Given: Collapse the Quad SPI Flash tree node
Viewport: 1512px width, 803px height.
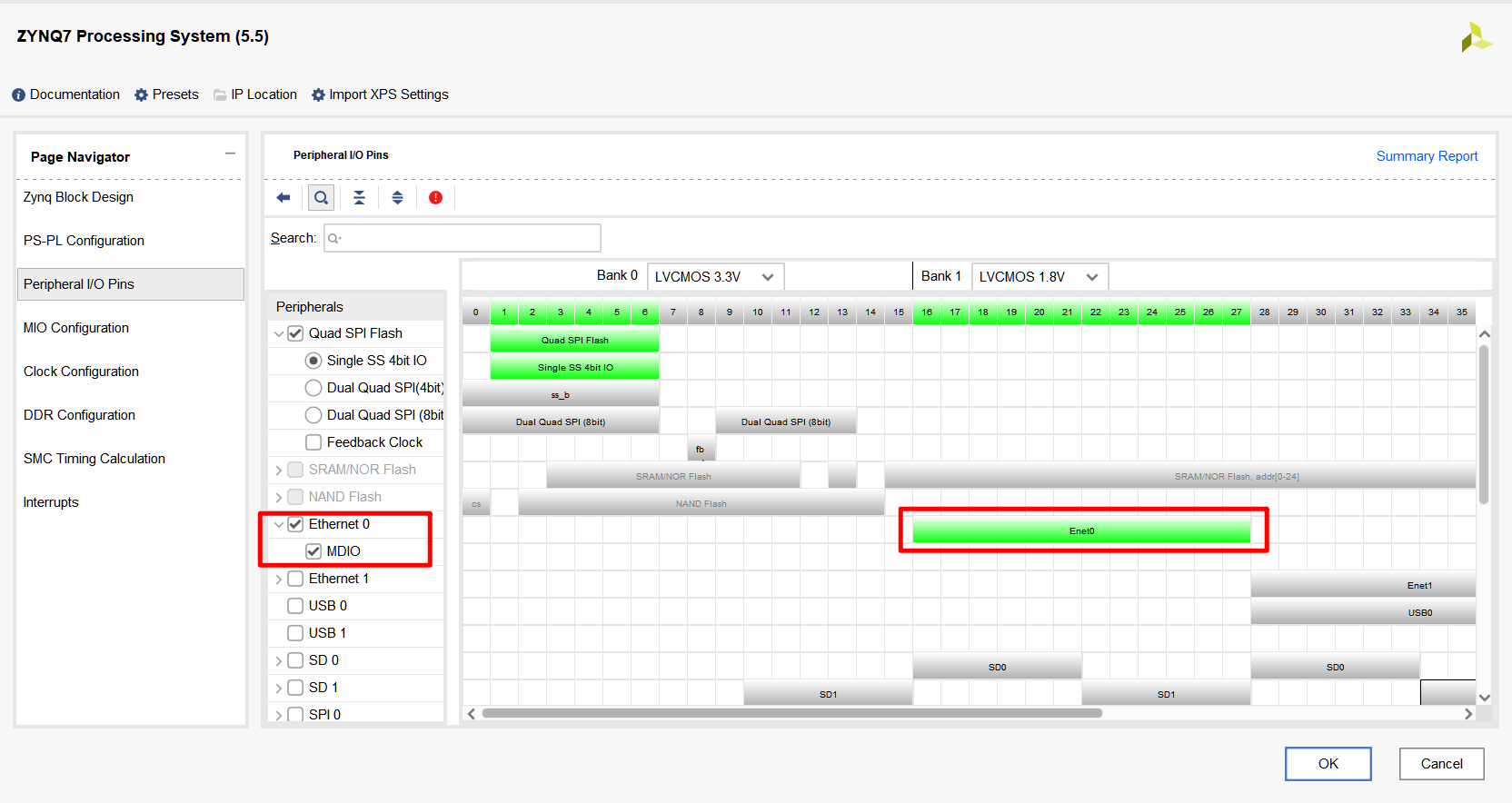Looking at the screenshot, I should pos(279,333).
